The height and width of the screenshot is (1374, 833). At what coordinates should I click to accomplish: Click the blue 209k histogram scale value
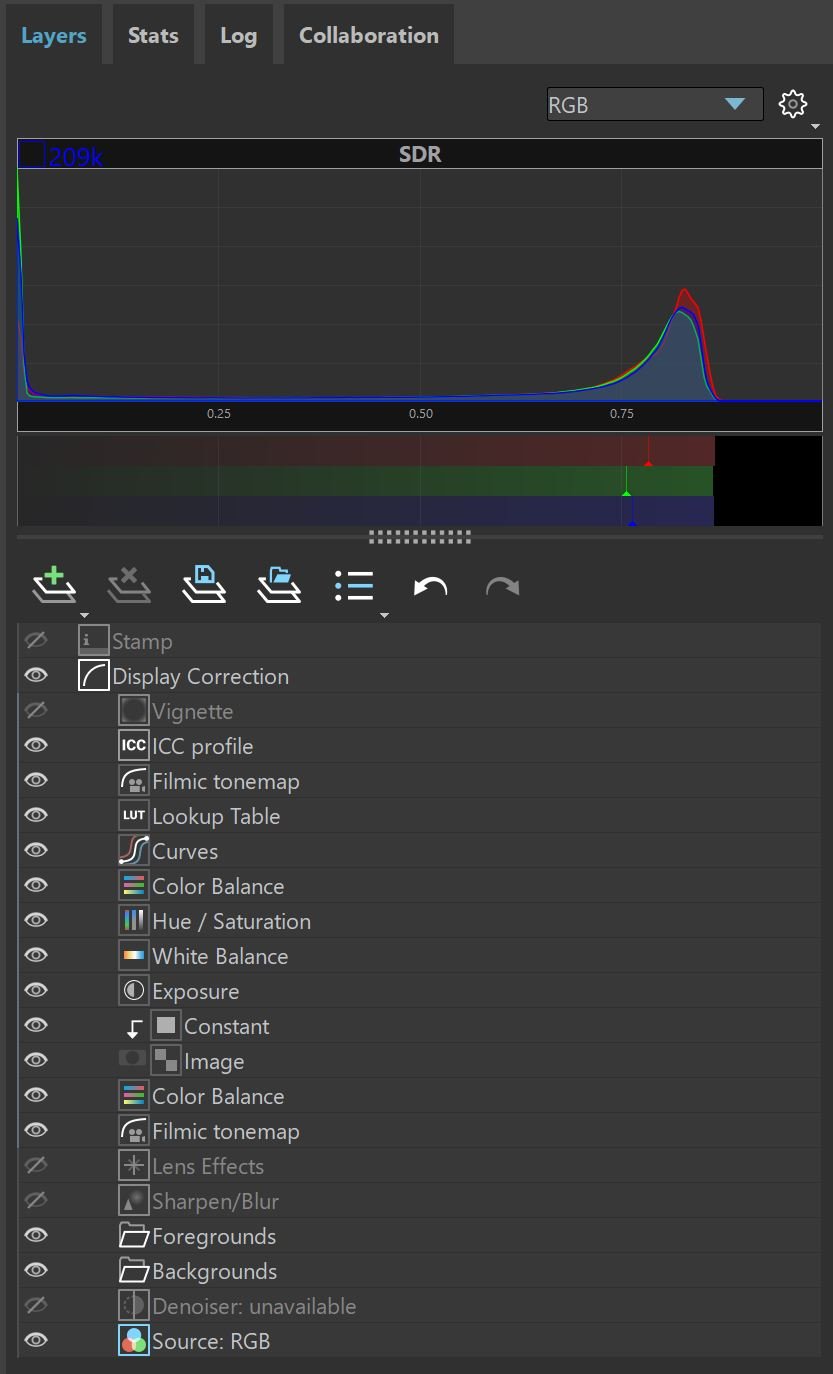(x=76, y=157)
